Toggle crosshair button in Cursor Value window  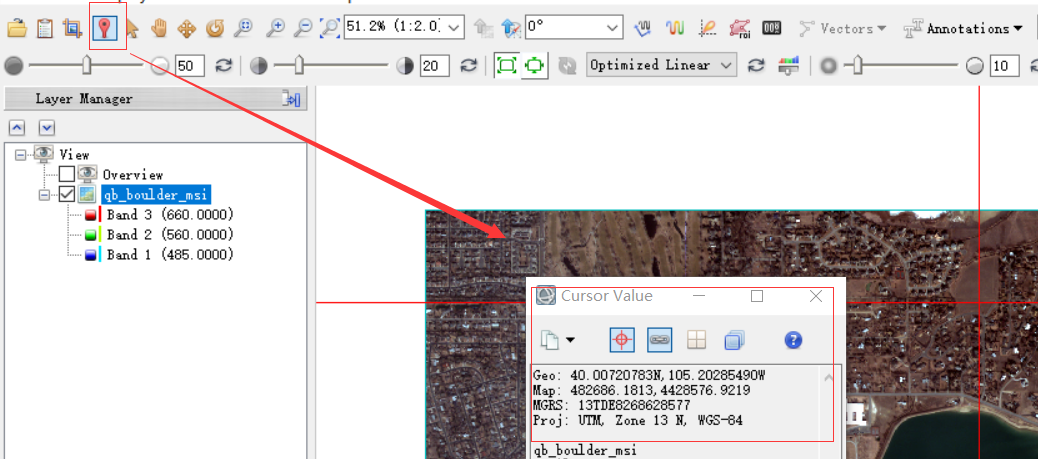click(x=621, y=340)
